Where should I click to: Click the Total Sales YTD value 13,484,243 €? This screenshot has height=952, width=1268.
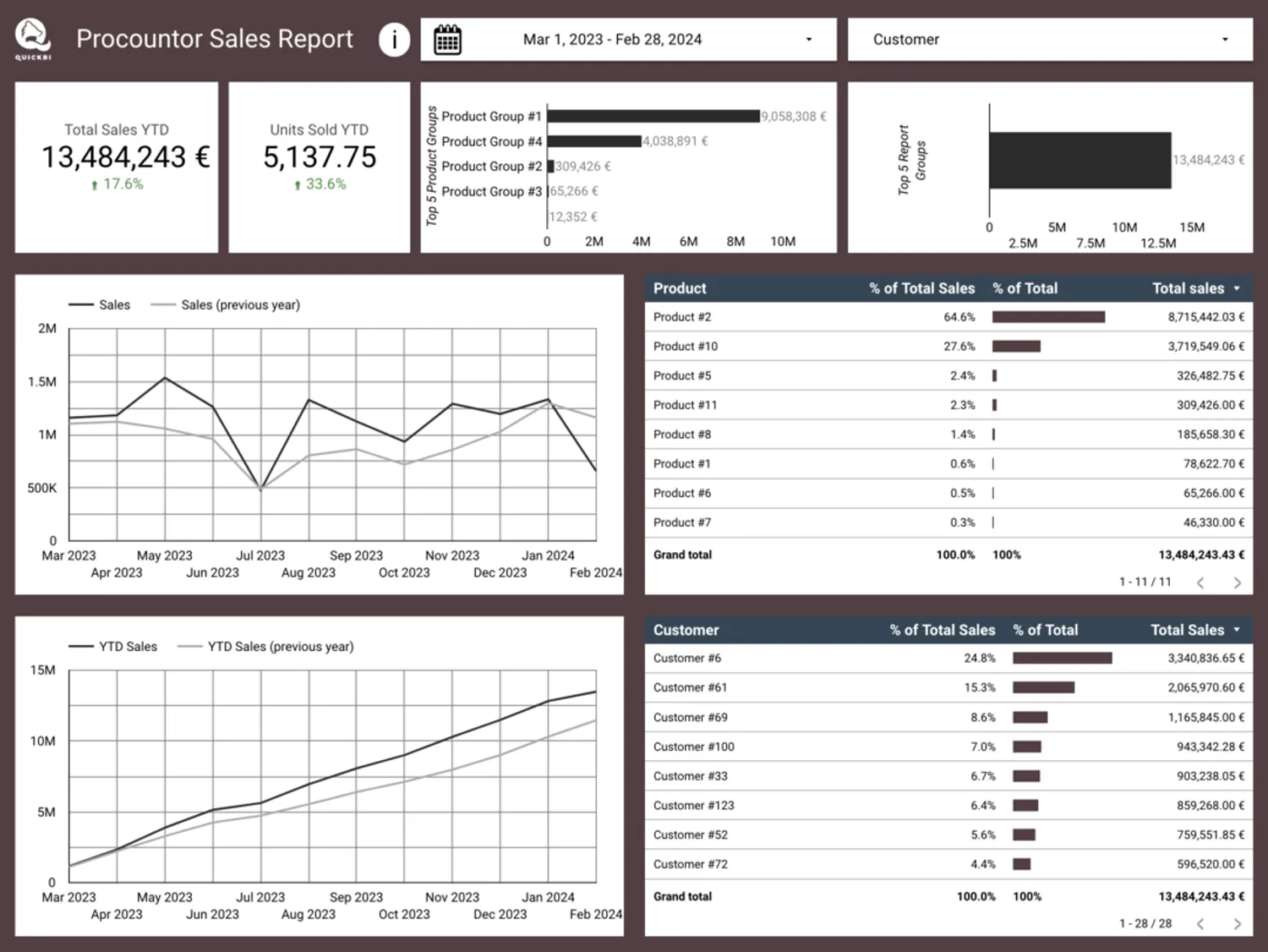pyautogui.click(x=126, y=157)
